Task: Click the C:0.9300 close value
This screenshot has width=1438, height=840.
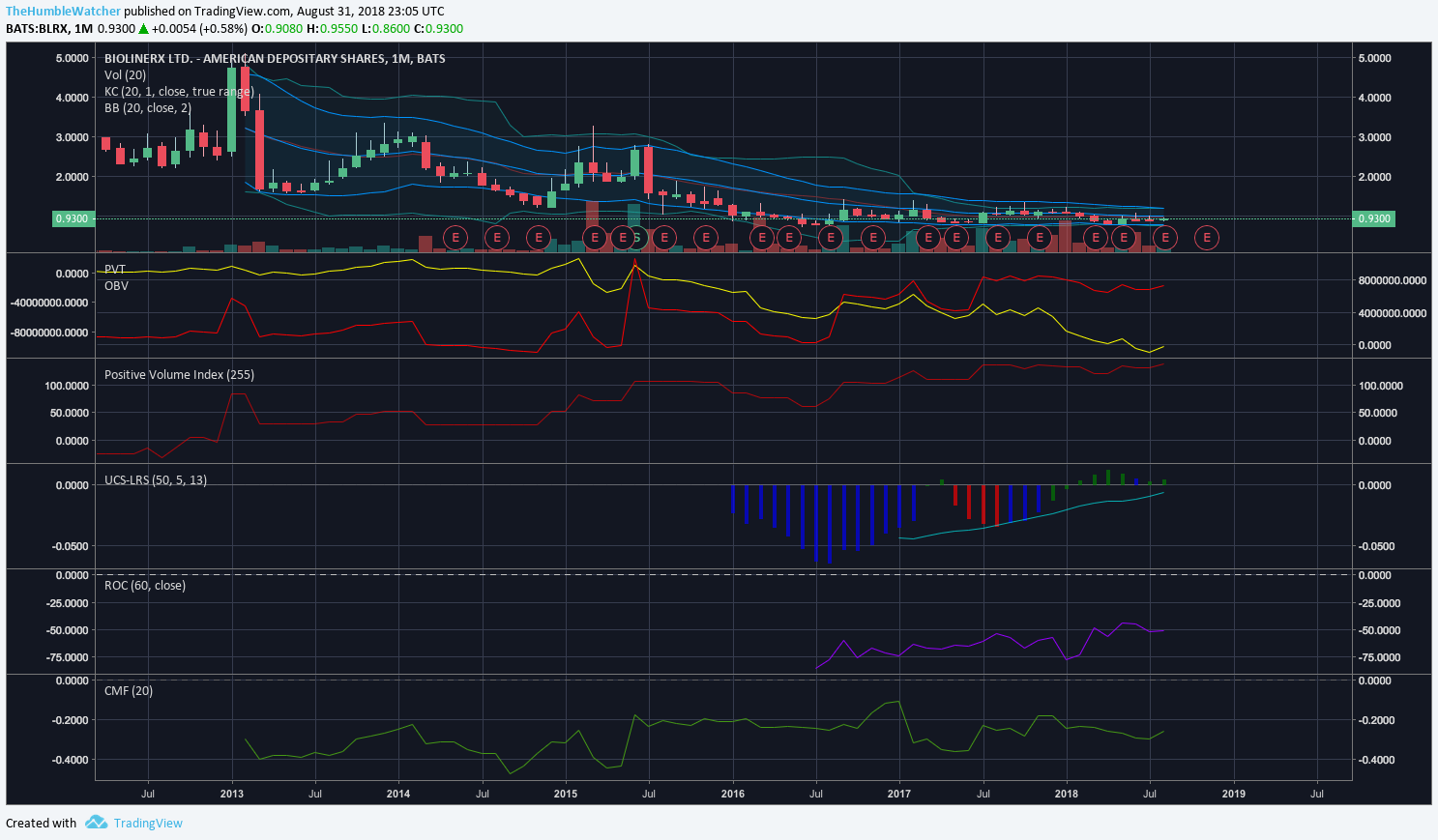Action: [x=438, y=29]
